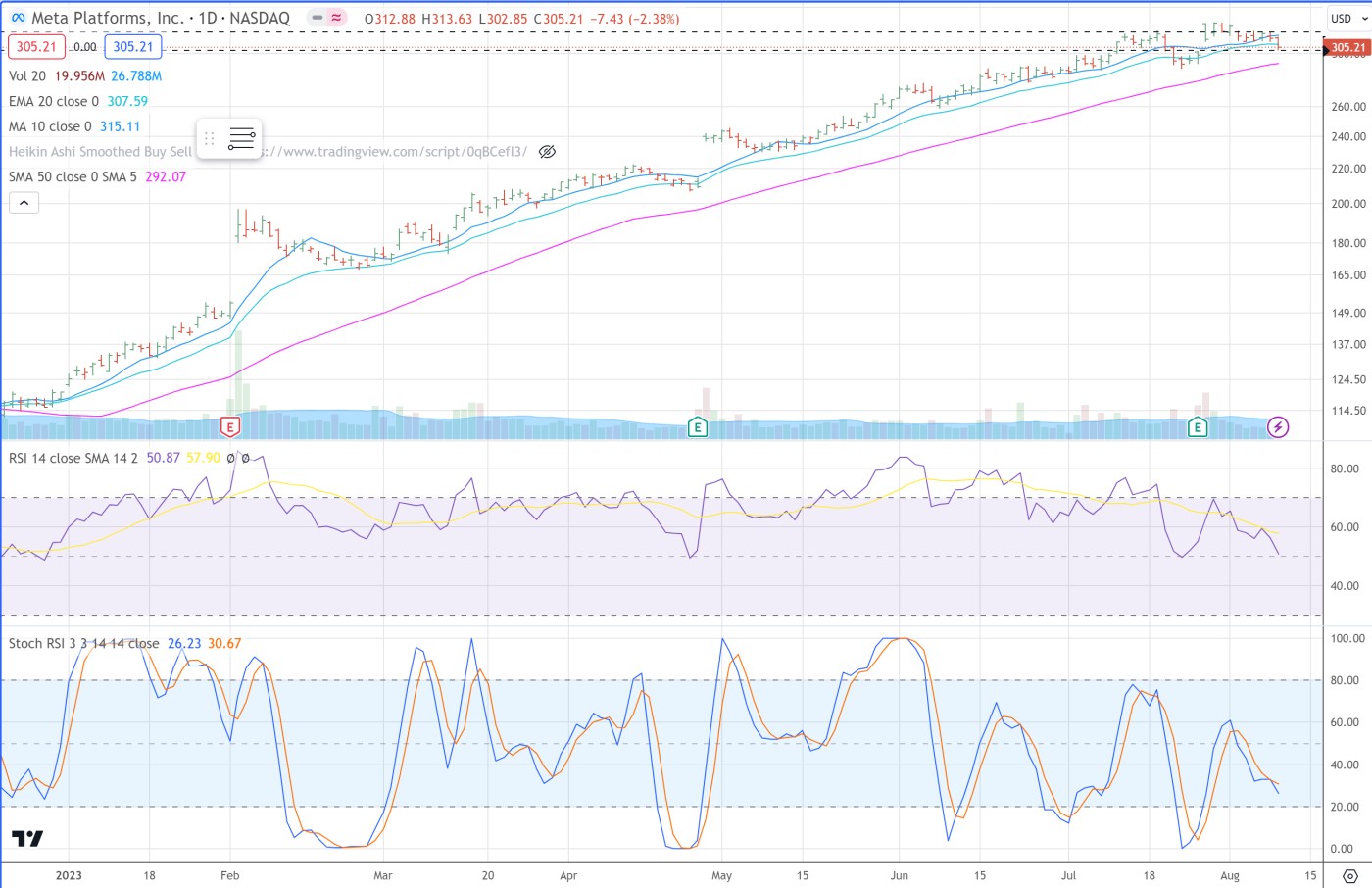Select the Heikin Ashi Smoothed Buy Sell legend
The height and width of the screenshot is (888, 1372).
(101, 152)
